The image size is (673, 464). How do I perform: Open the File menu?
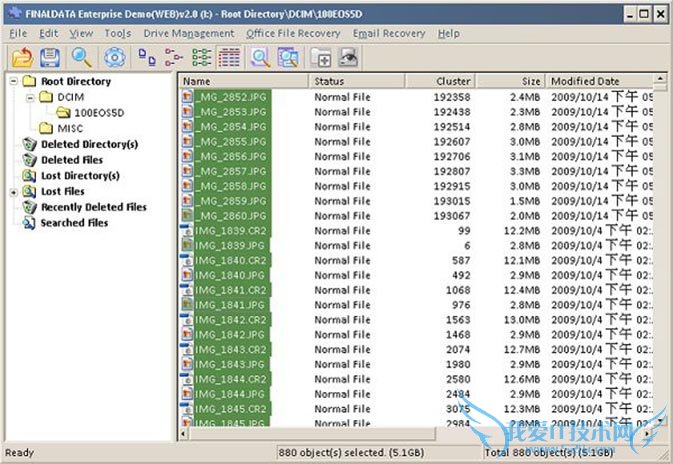pyautogui.click(x=18, y=33)
